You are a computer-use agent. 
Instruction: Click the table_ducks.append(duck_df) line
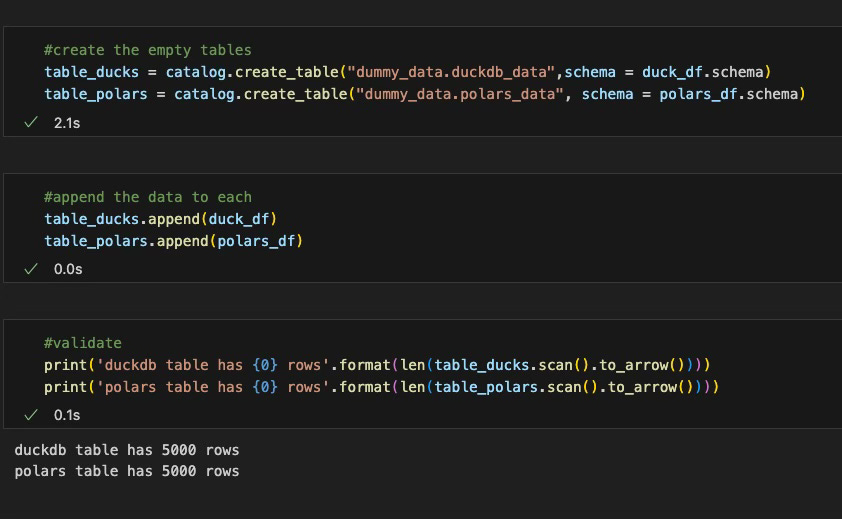[161, 219]
